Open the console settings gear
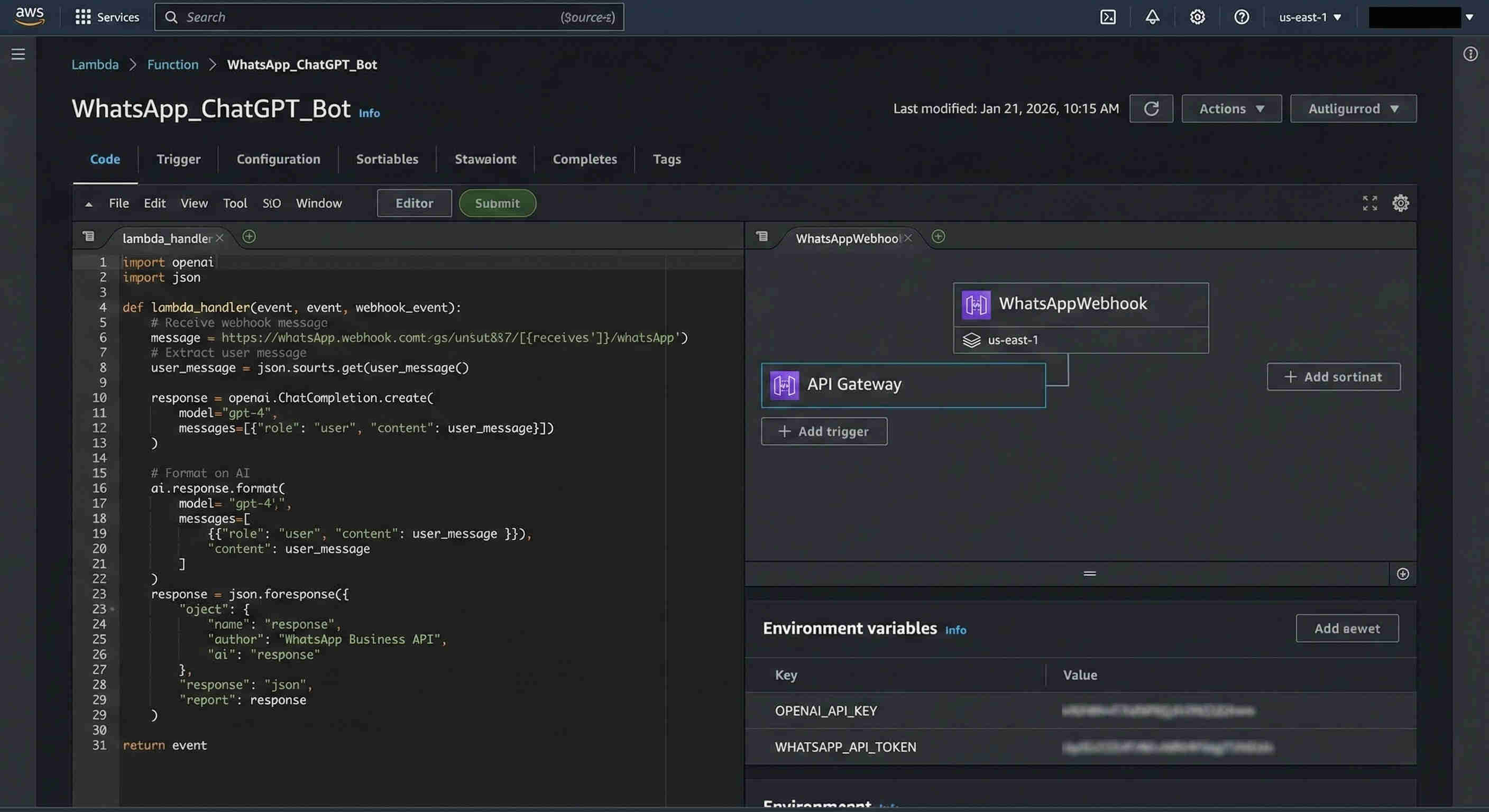Viewport: 1489px width, 812px height. [1197, 17]
